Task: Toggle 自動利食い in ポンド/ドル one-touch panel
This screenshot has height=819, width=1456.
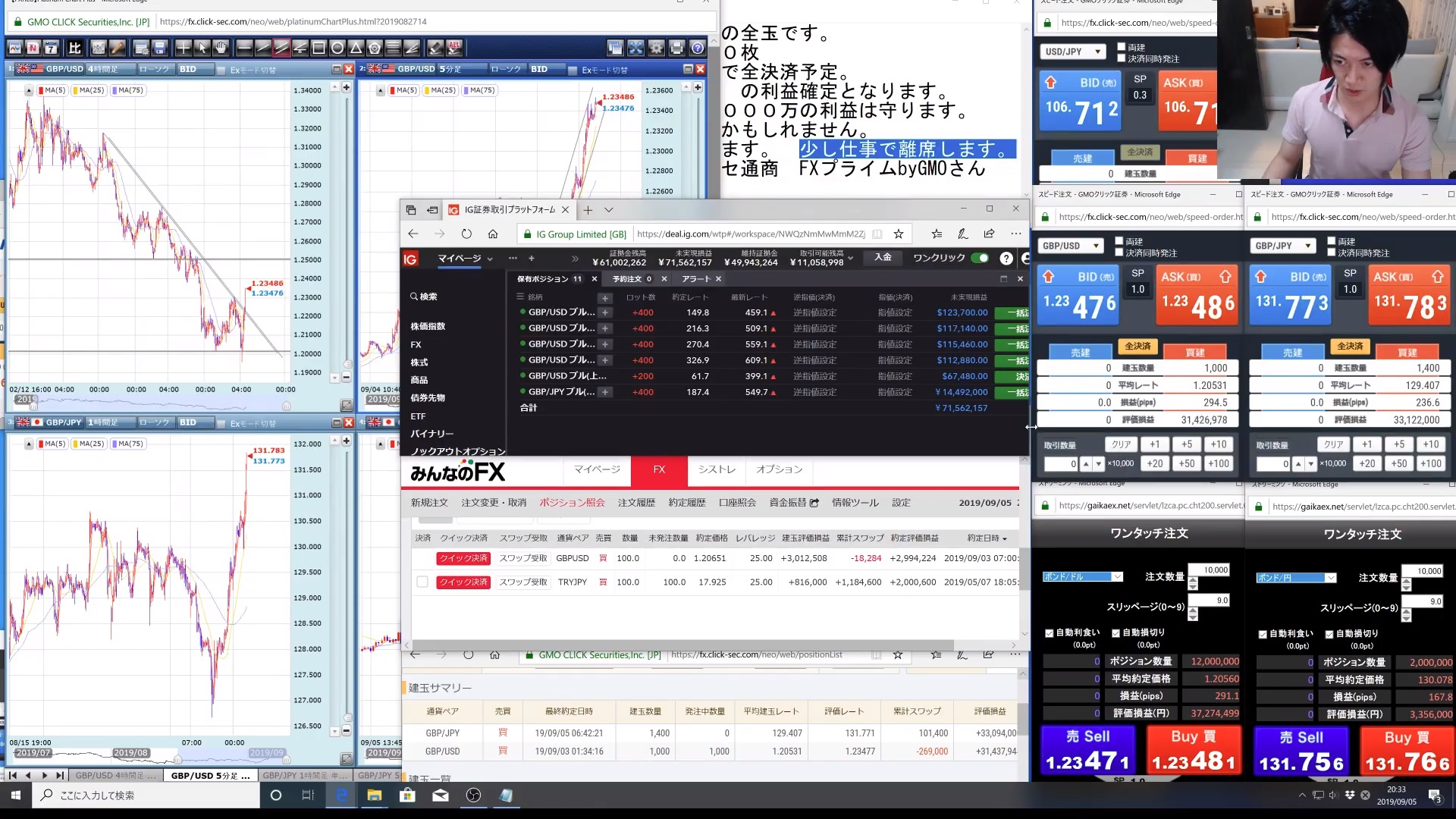Action: [x=1050, y=632]
